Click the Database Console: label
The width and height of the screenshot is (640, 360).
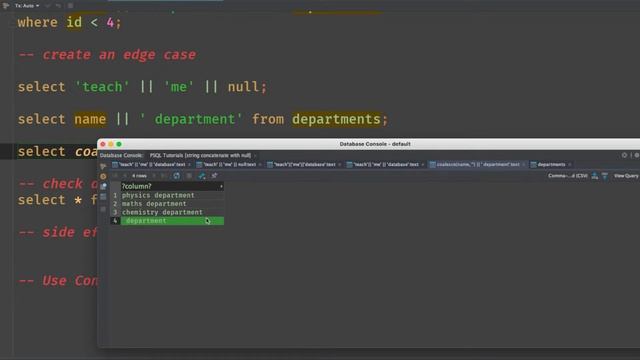point(122,155)
